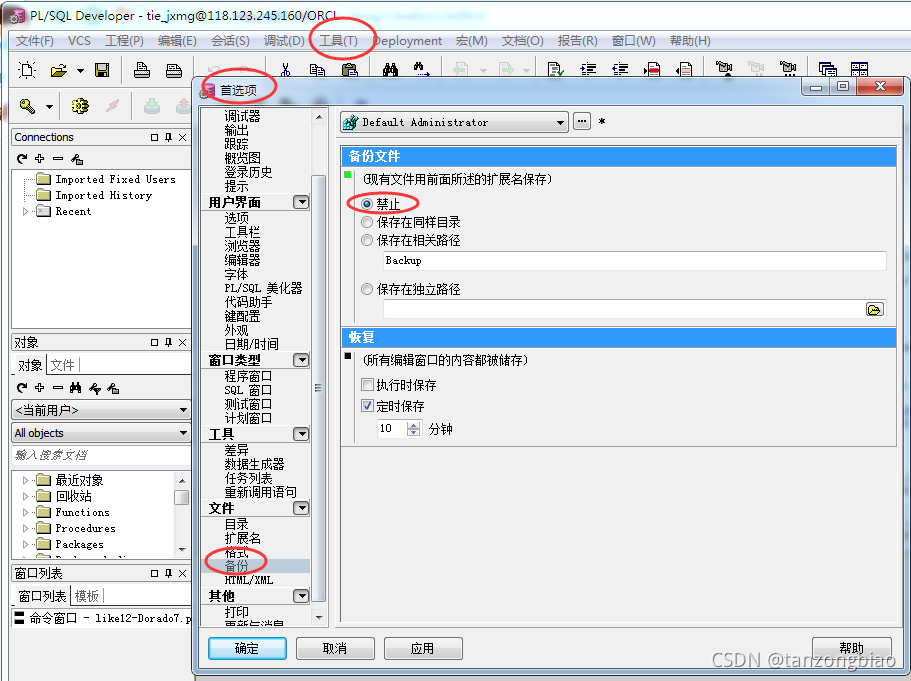Save with the floppy disk icon
This screenshot has width=911, height=681.
(102, 70)
